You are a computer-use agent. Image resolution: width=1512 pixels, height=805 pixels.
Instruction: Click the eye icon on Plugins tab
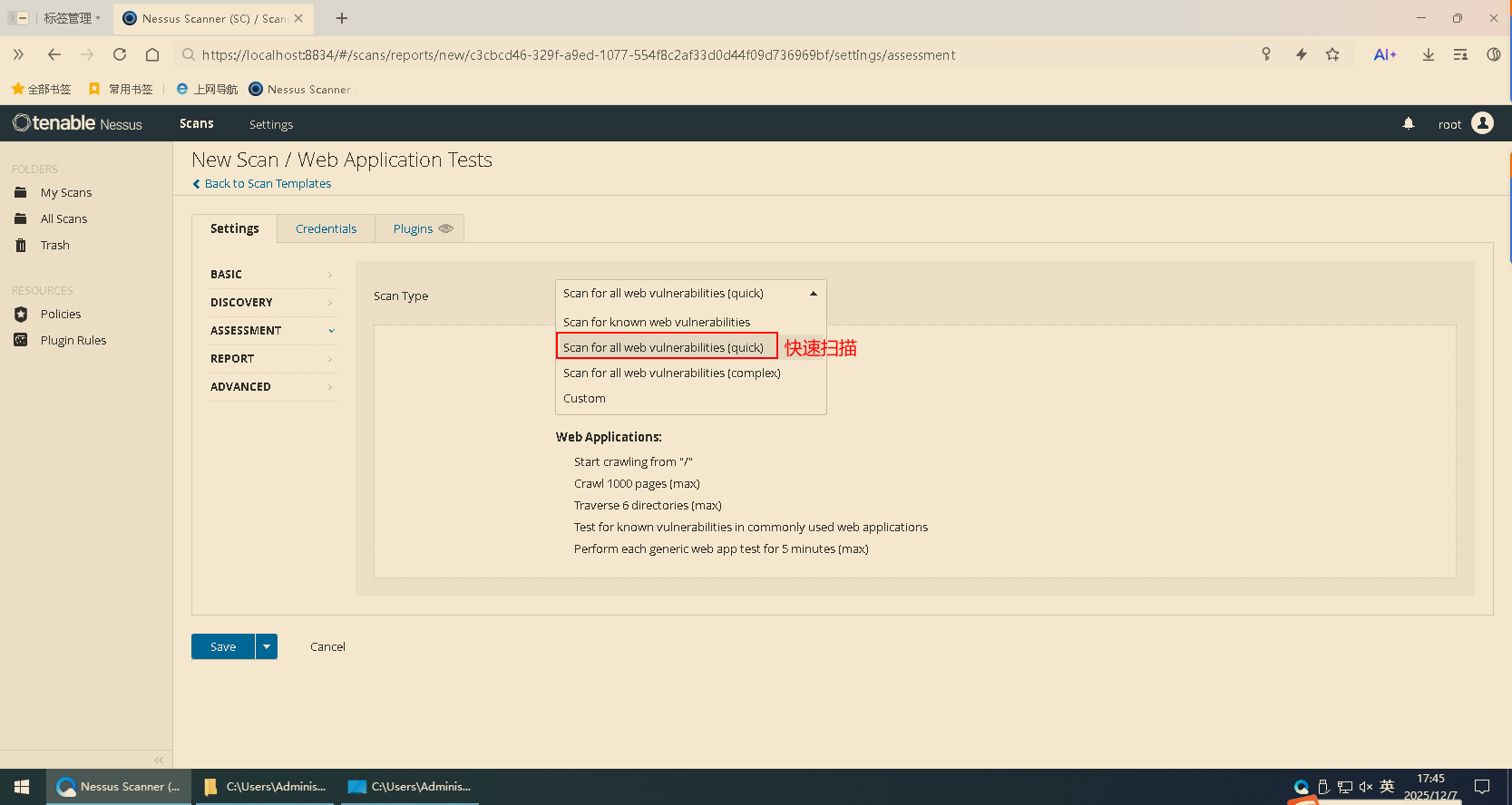pos(445,228)
